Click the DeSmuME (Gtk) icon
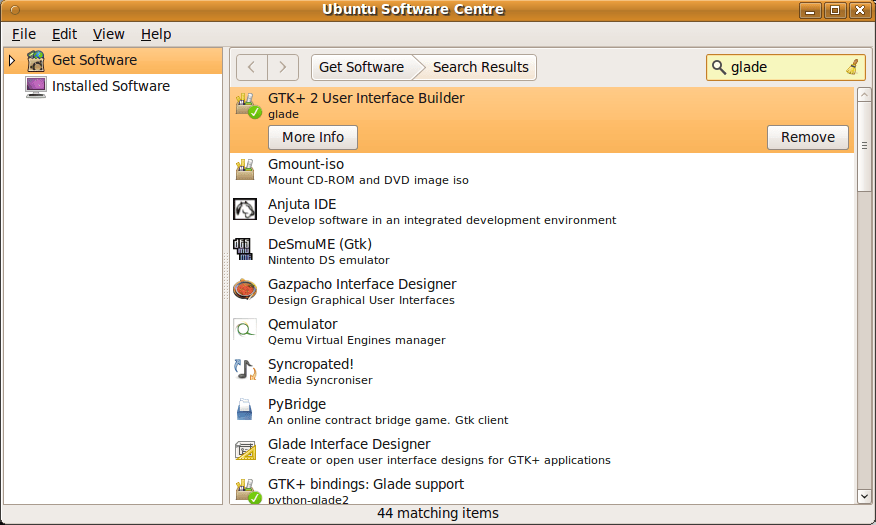Image resolution: width=876 pixels, height=525 pixels. pos(242,249)
